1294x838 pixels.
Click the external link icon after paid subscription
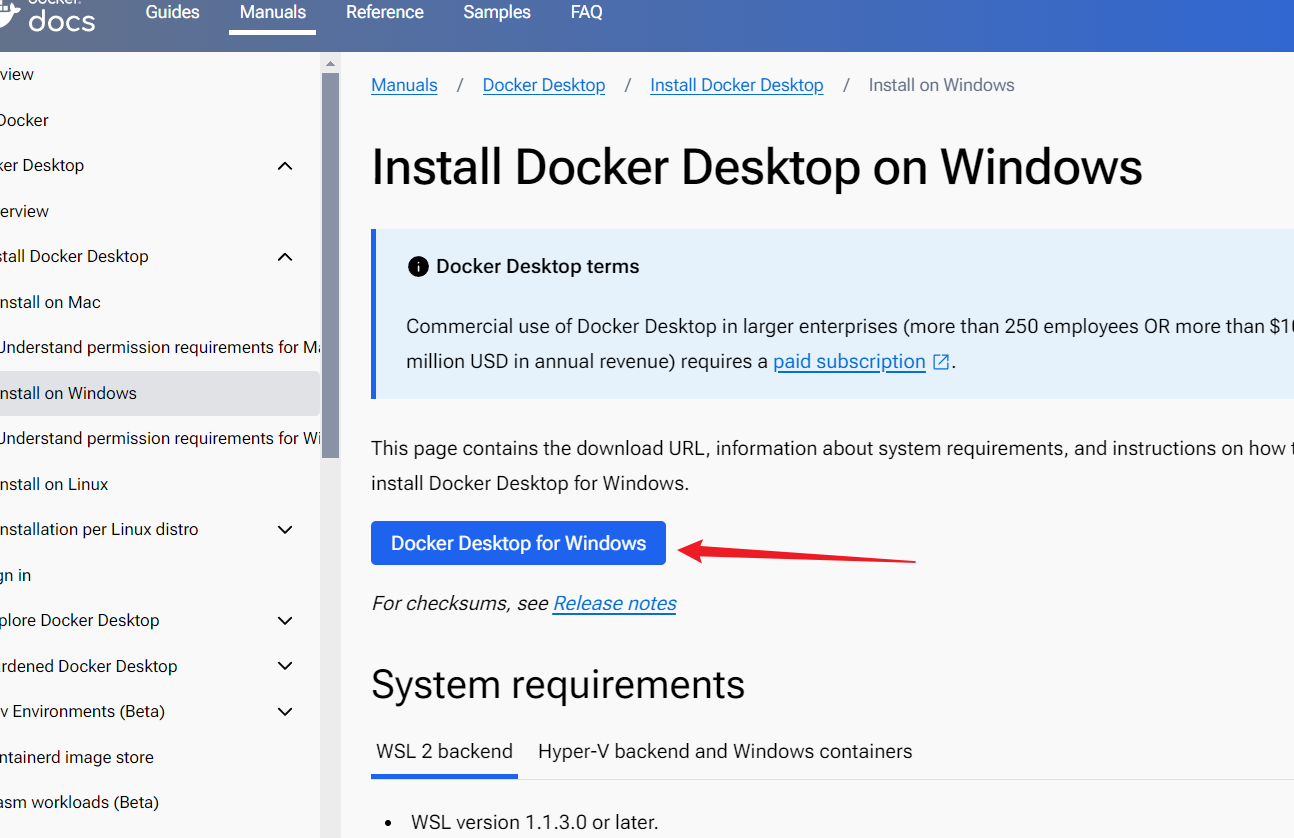[x=941, y=362]
